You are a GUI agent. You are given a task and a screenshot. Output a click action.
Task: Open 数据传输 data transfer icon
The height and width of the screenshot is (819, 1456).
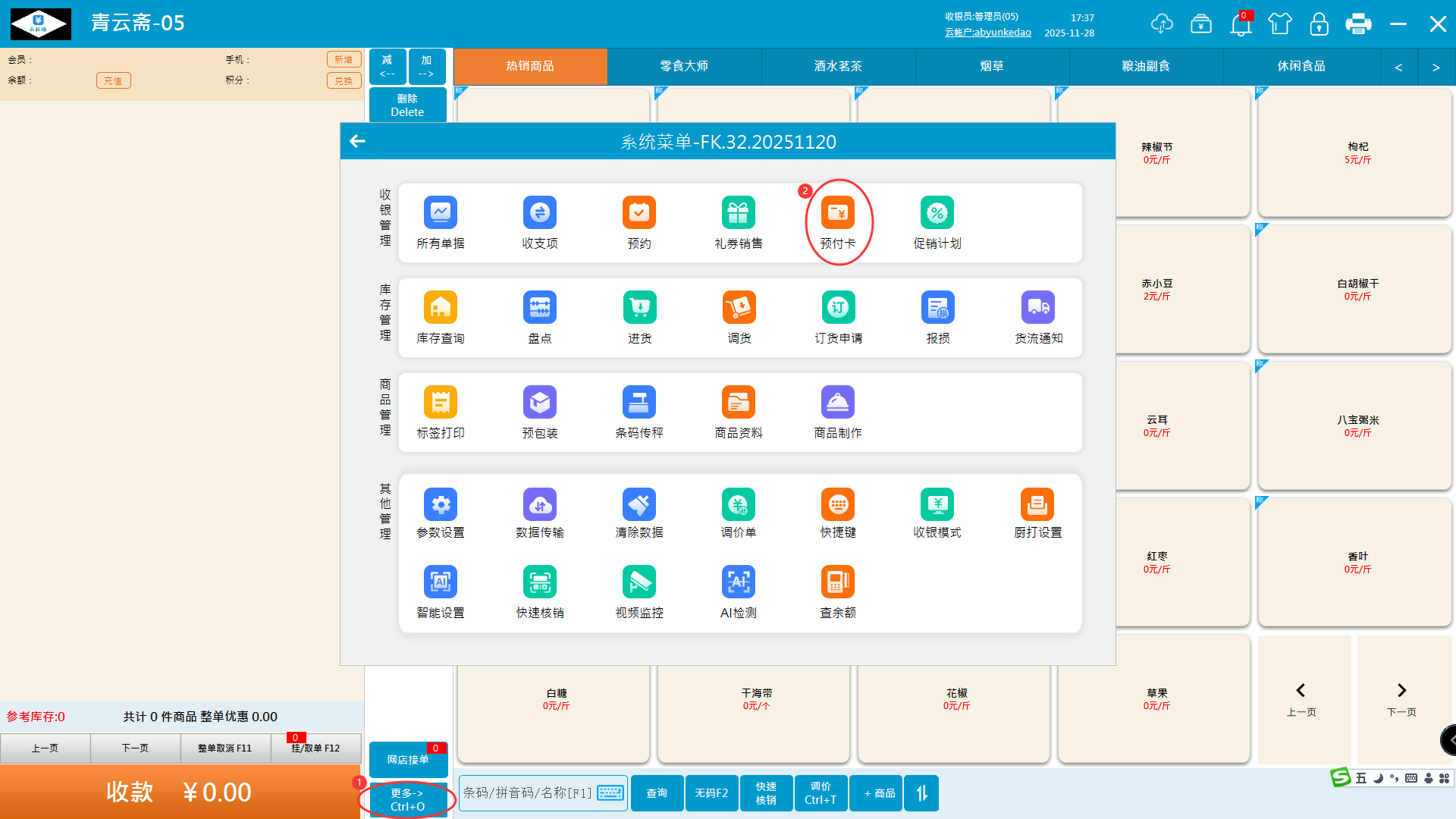pos(539,505)
